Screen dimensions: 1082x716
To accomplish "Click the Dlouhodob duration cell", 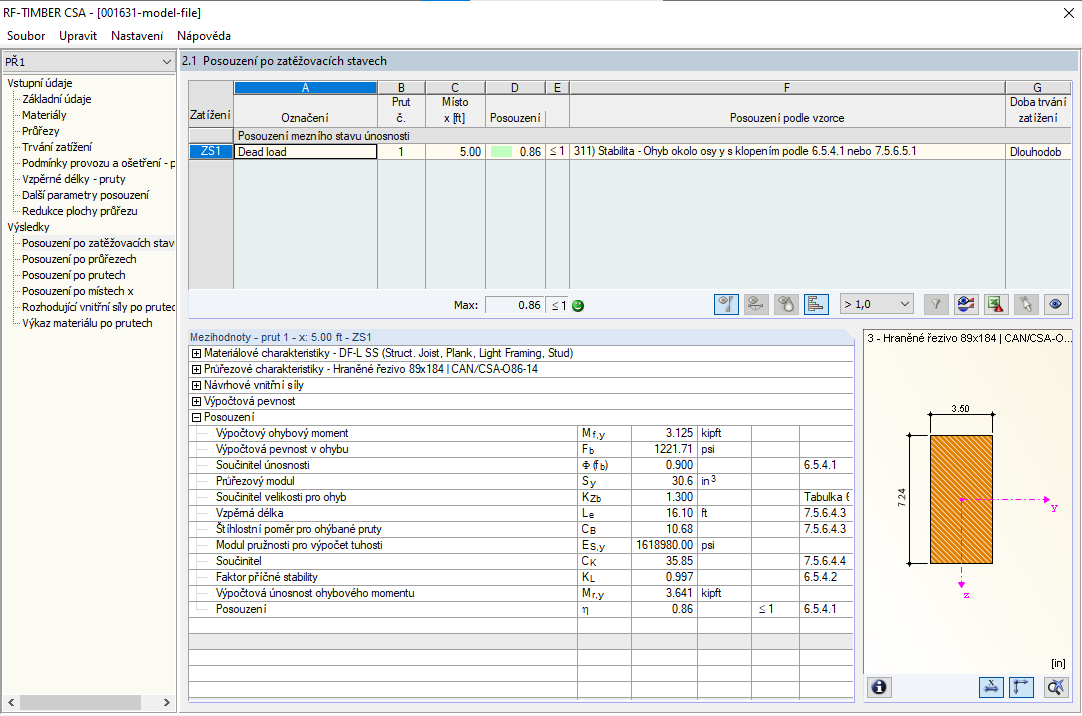I will pyautogui.click(x=1037, y=152).
